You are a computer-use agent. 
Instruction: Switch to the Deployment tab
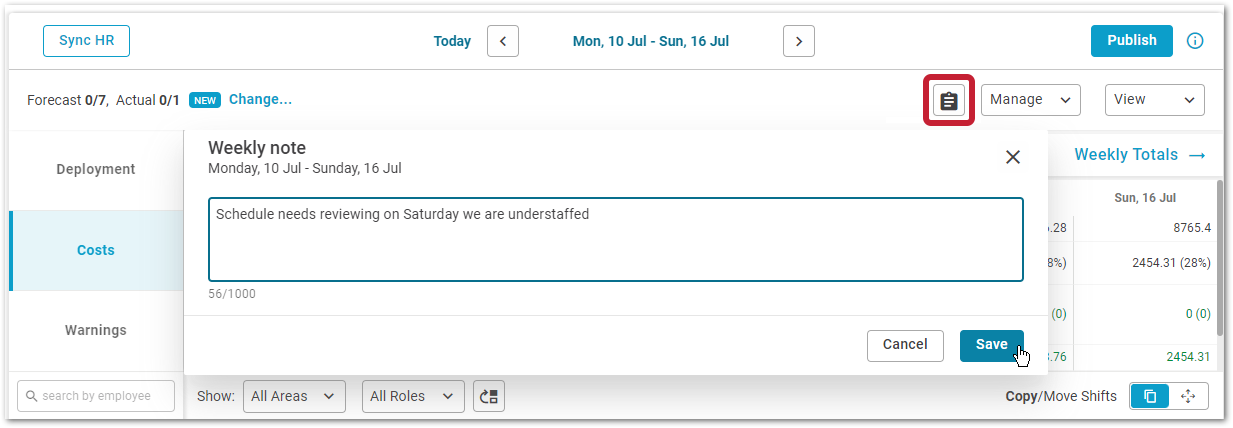tap(96, 169)
